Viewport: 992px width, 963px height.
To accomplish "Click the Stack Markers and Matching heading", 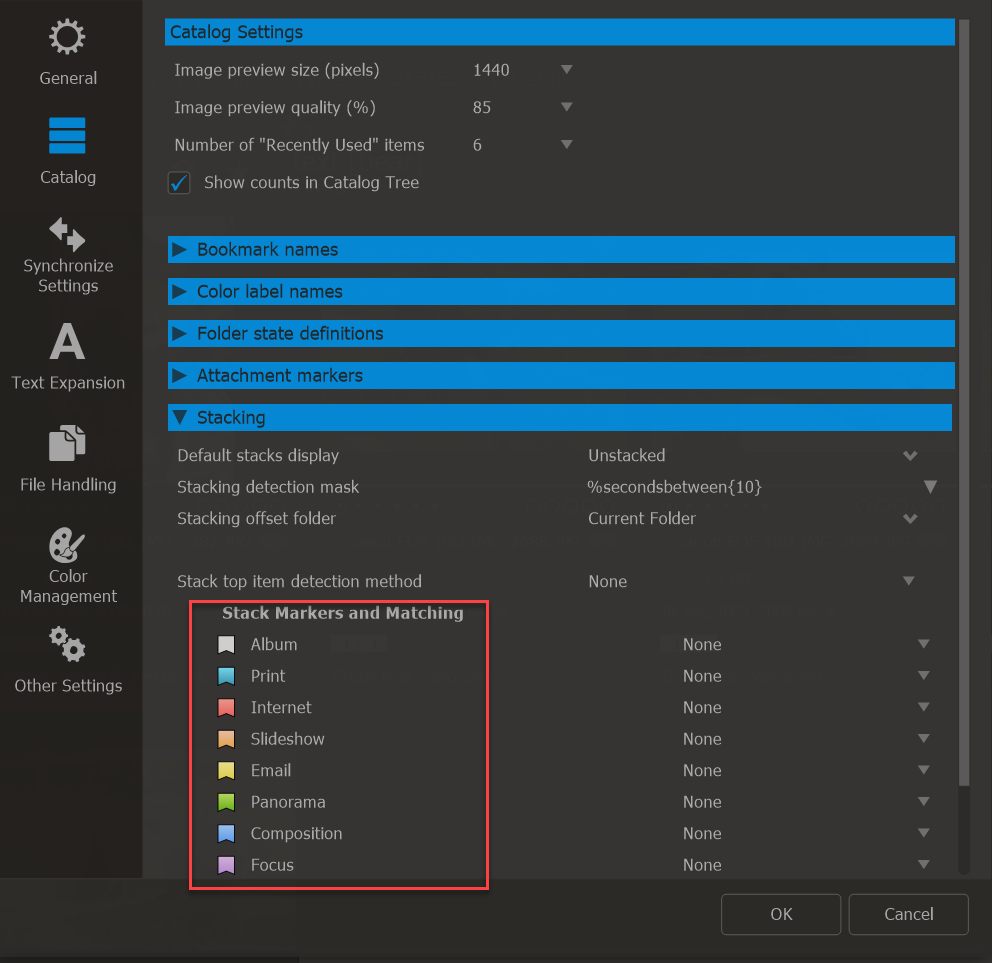I will (342, 613).
